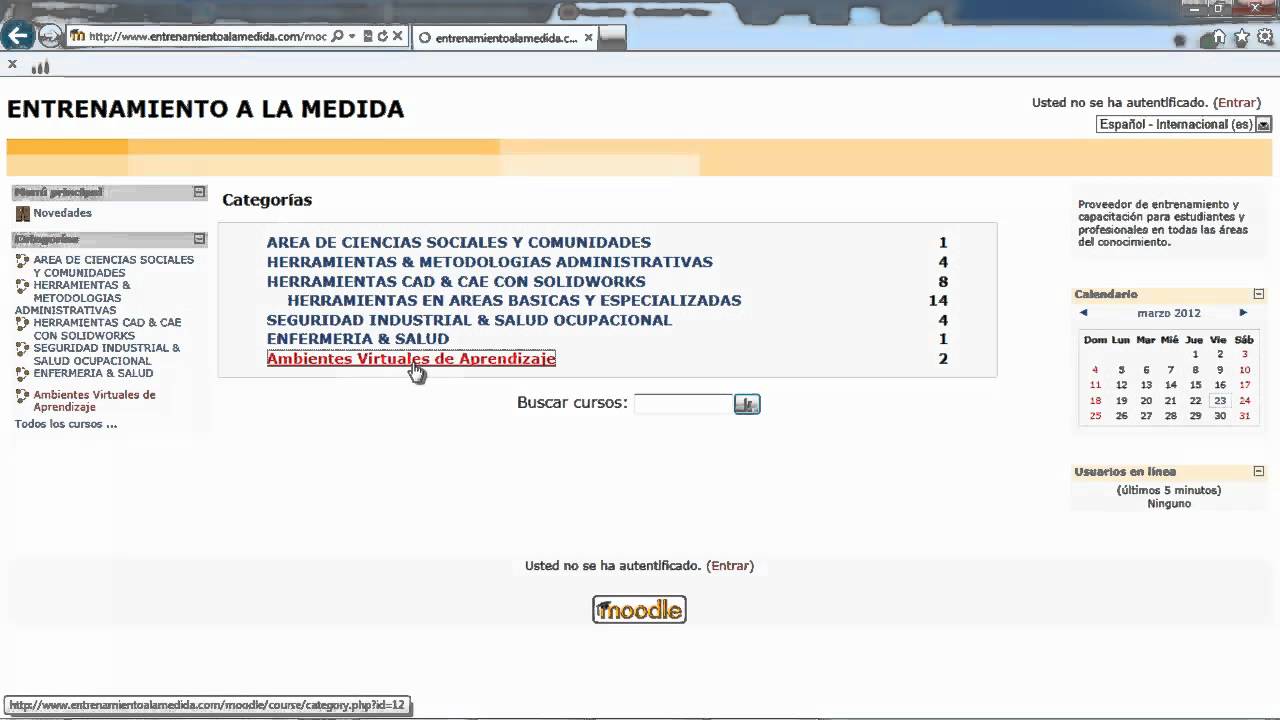The image size is (1280, 720).
Task: Click the site favicon in the address bar
Action: (x=77, y=36)
